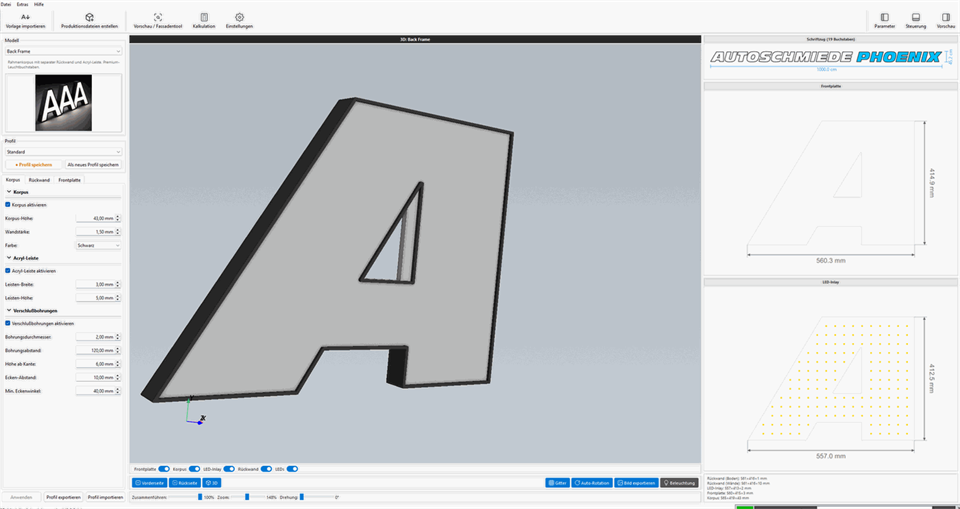
Task: Collapse the Verschlußbohrungen section
Action: coord(8,311)
